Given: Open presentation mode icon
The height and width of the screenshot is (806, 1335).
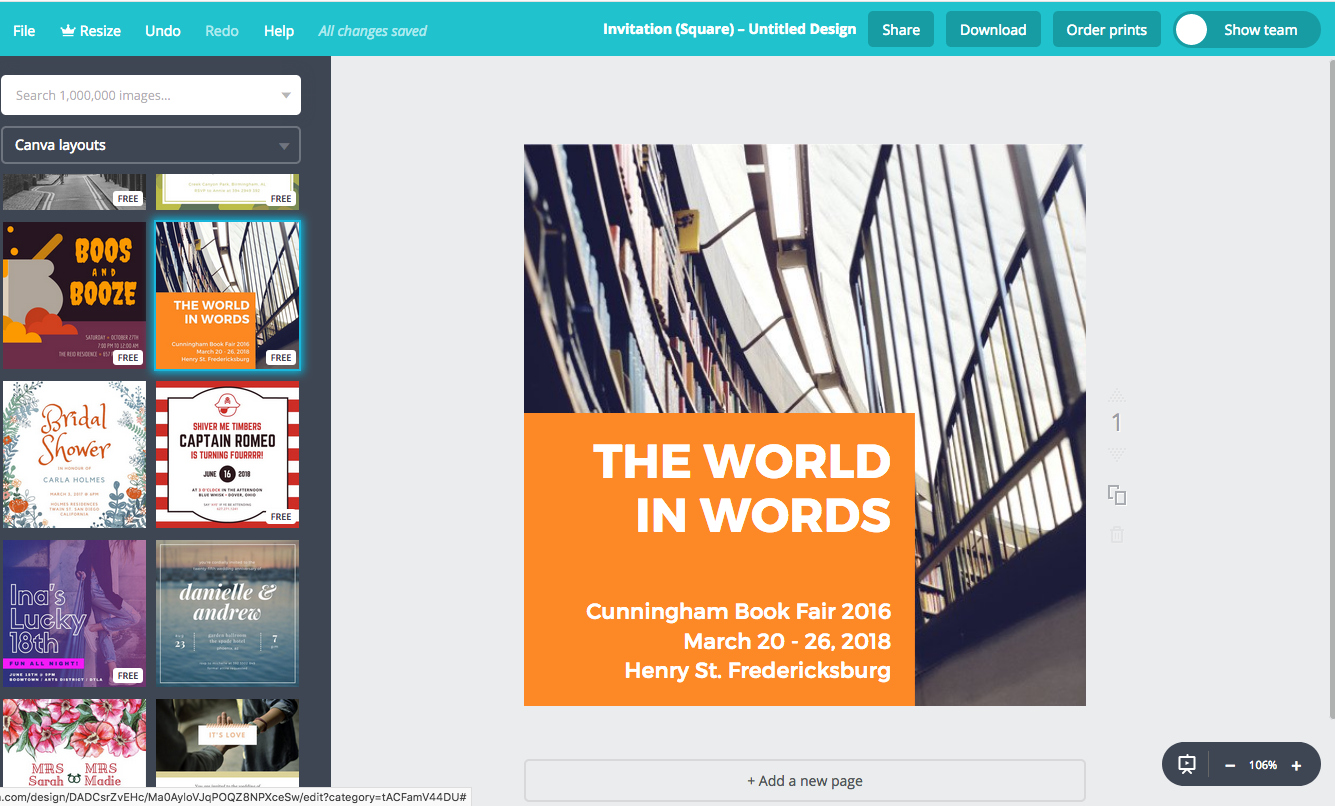Looking at the screenshot, I should (x=1187, y=765).
